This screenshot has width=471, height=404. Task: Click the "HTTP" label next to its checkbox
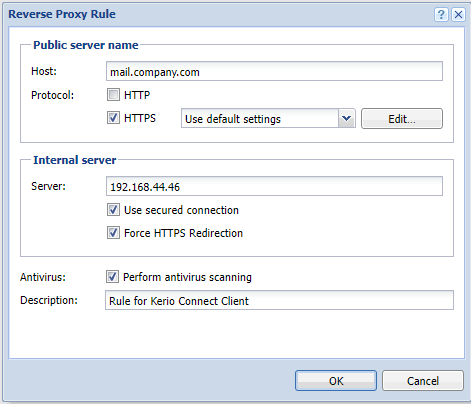tap(137, 95)
